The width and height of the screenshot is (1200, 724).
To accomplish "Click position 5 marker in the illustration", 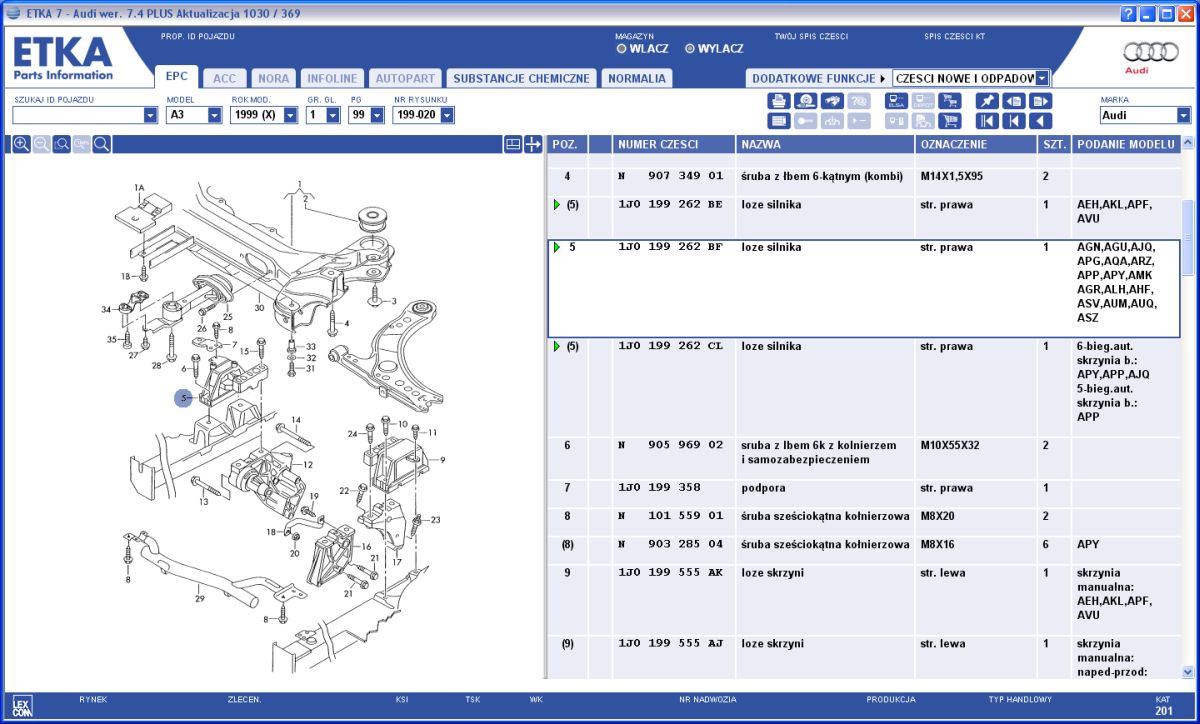I will 184,398.
